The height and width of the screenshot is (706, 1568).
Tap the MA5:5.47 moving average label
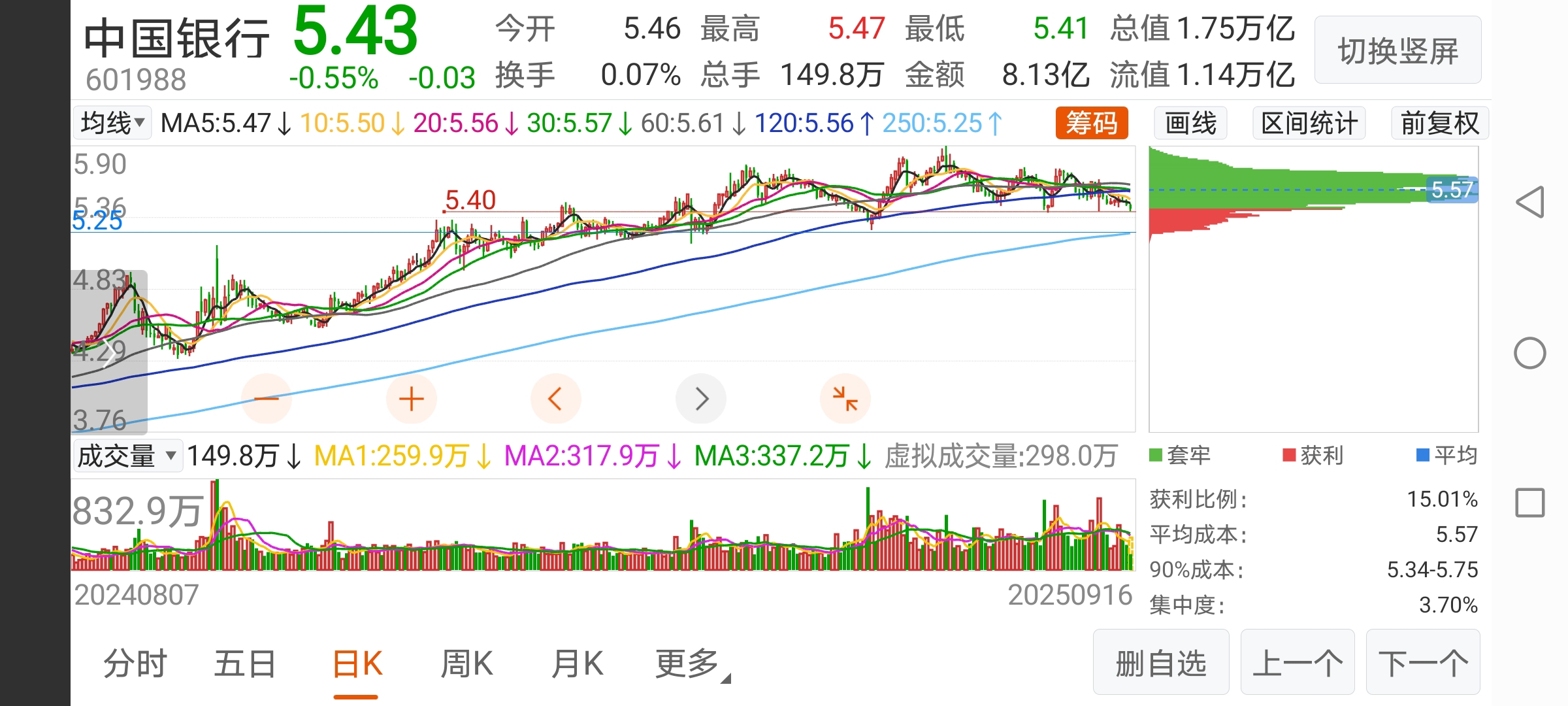tap(227, 123)
